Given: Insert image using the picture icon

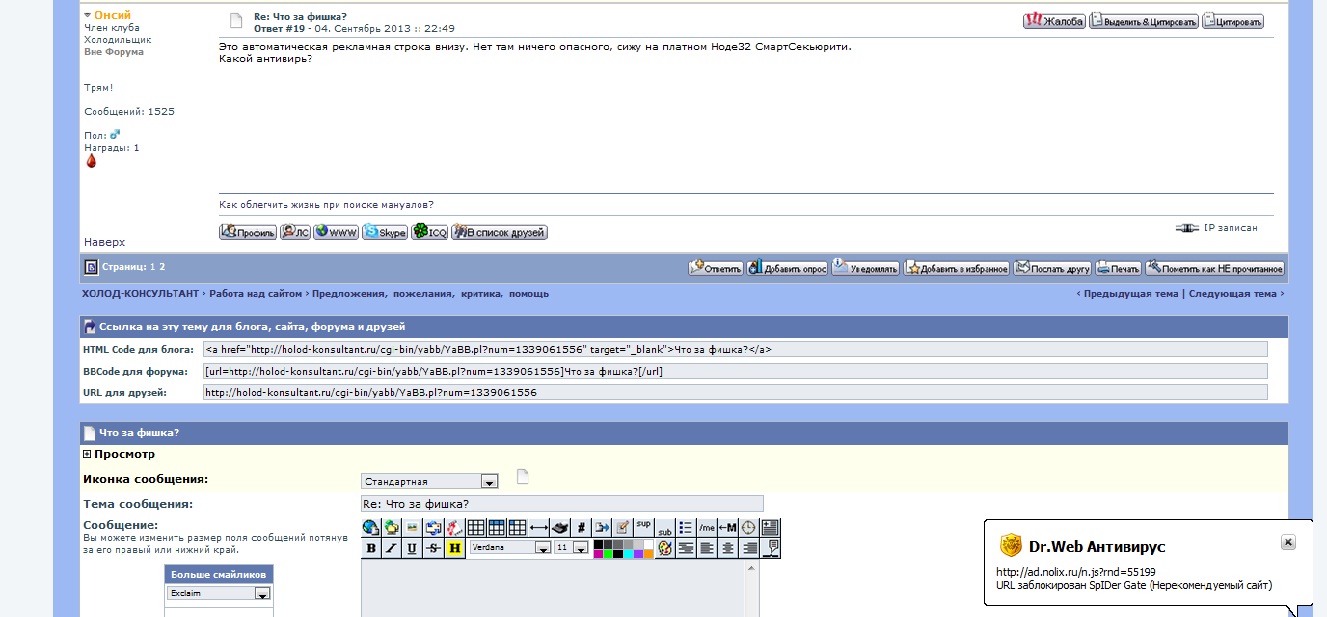Looking at the screenshot, I should [x=412, y=527].
